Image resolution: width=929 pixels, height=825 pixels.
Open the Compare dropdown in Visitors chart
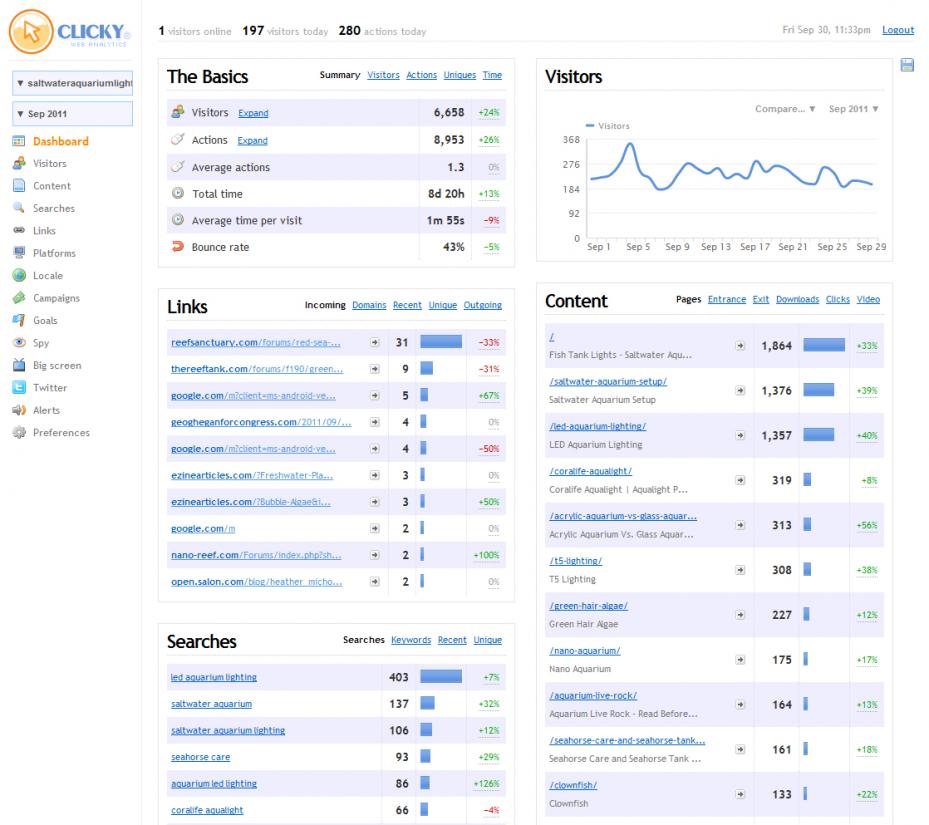point(785,109)
